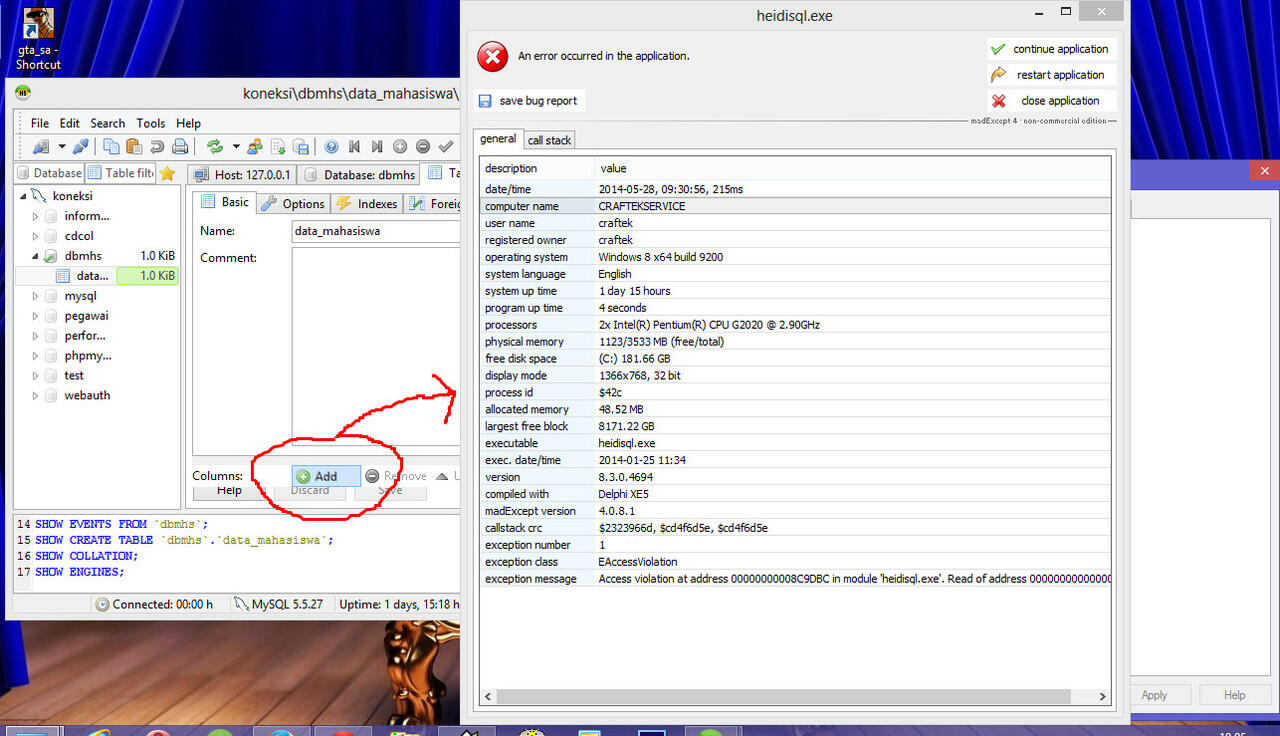Expand the pegawai database node

point(35,316)
